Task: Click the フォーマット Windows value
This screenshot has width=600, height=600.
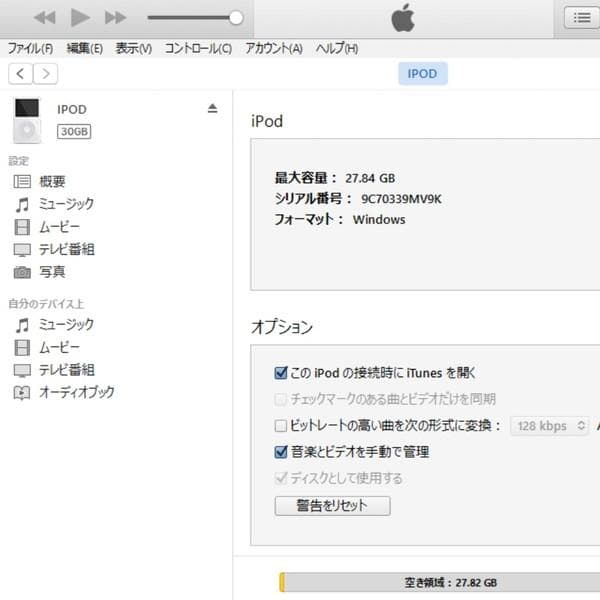Action: (379, 220)
